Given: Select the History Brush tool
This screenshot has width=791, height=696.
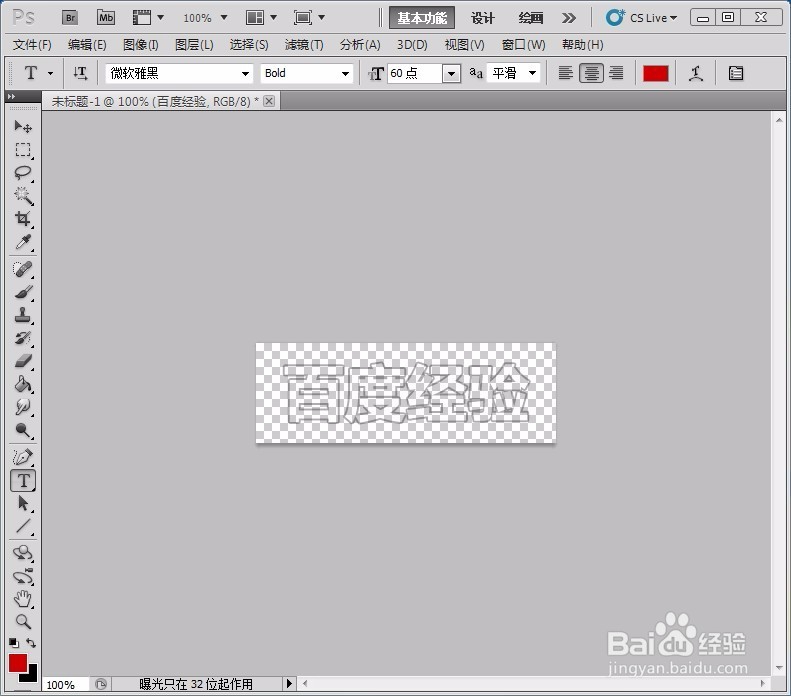Looking at the screenshot, I should [x=23, y=338].
